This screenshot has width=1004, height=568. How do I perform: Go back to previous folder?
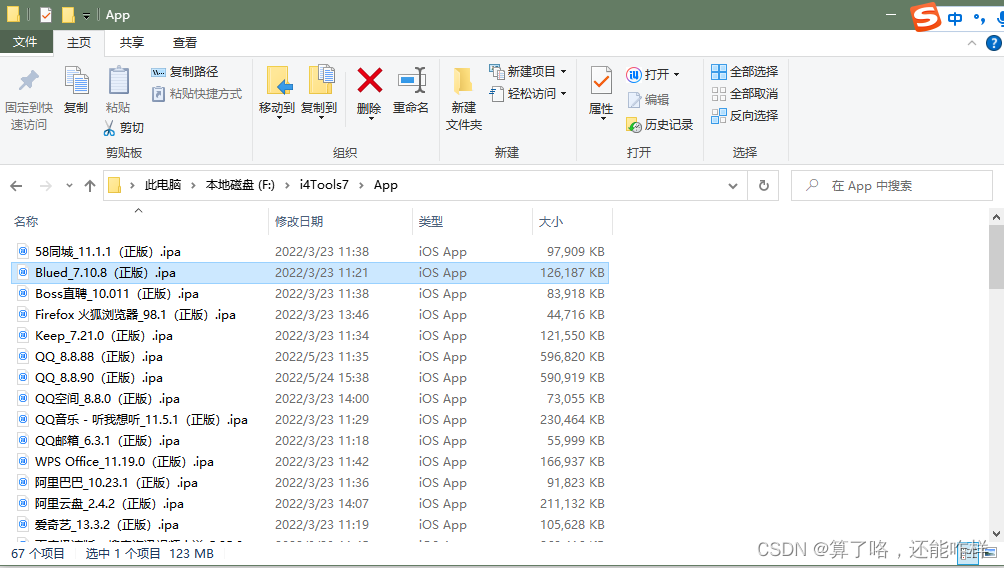click(17, 186)
